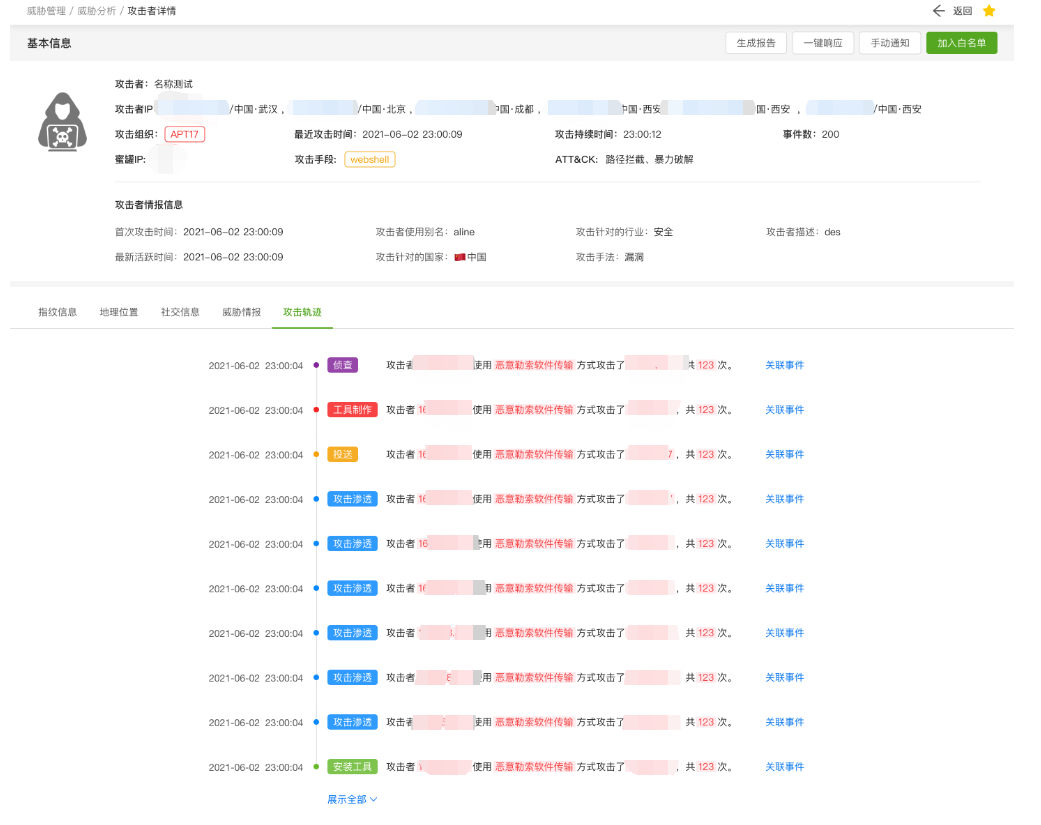Expand the full list via 展示全部
Image resolution: width=1041 pixels, height=825 pixels.
352,800
